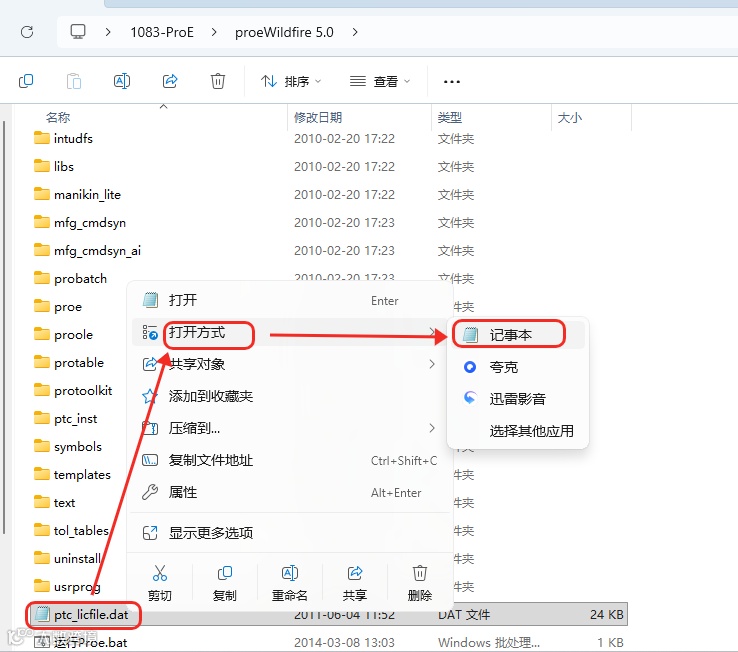The height and width of the screenshot is (652, 738).
Task: Open the three-dots more options menu
Action: pos(452,82)
